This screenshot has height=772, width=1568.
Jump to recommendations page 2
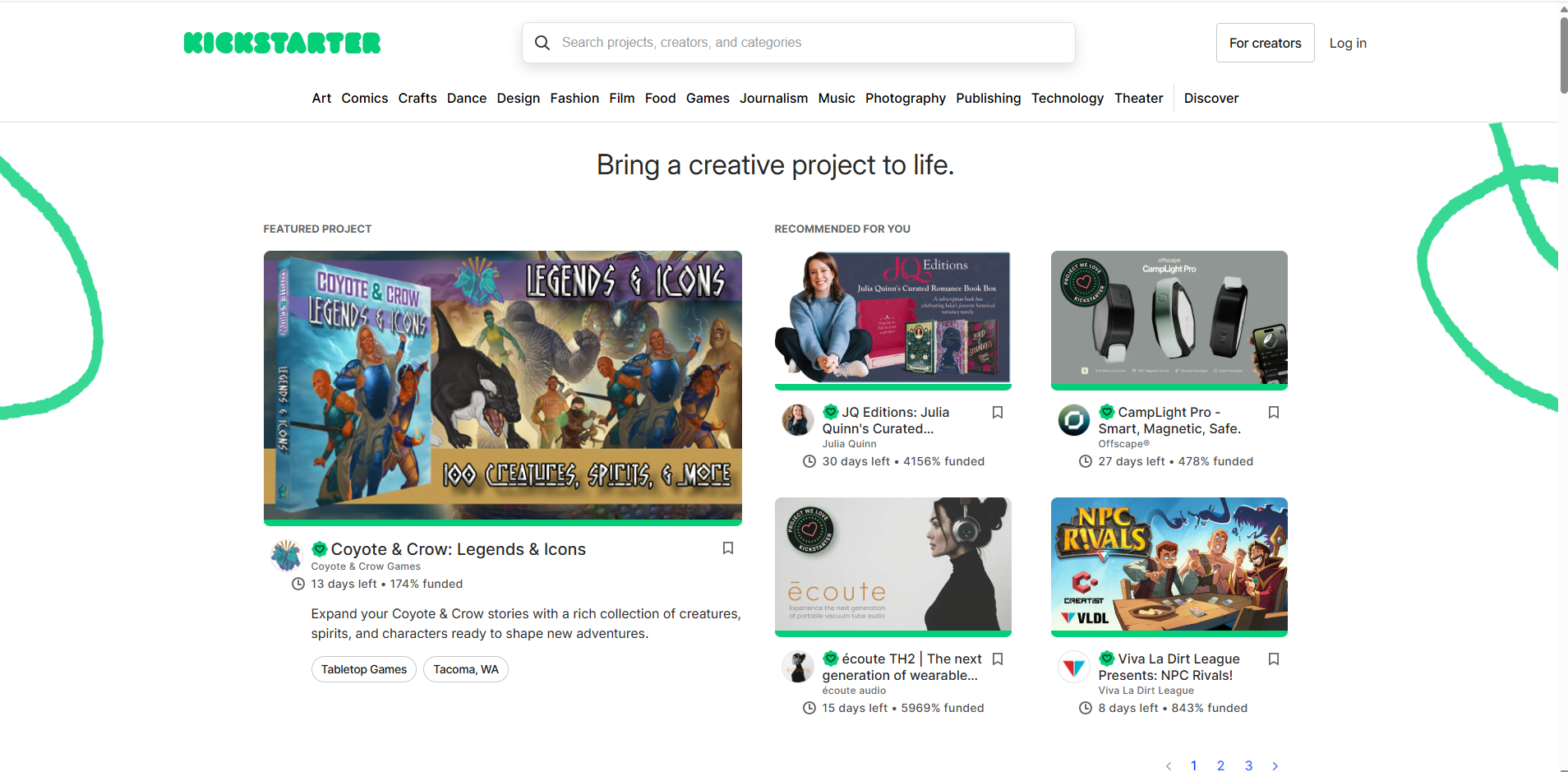coord(1220,765)
